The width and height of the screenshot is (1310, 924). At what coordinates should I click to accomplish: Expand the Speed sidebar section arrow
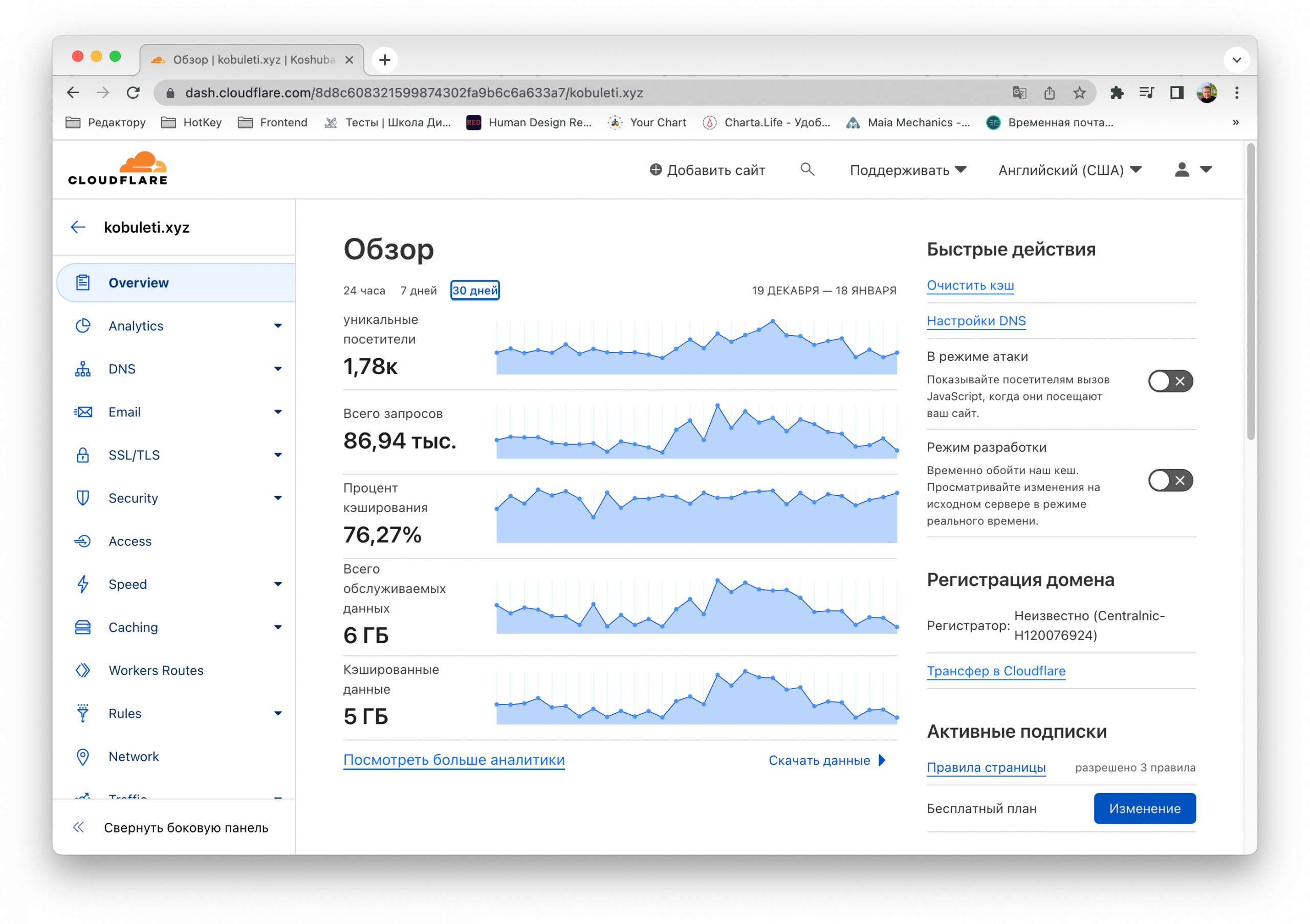tap(278, 584)
